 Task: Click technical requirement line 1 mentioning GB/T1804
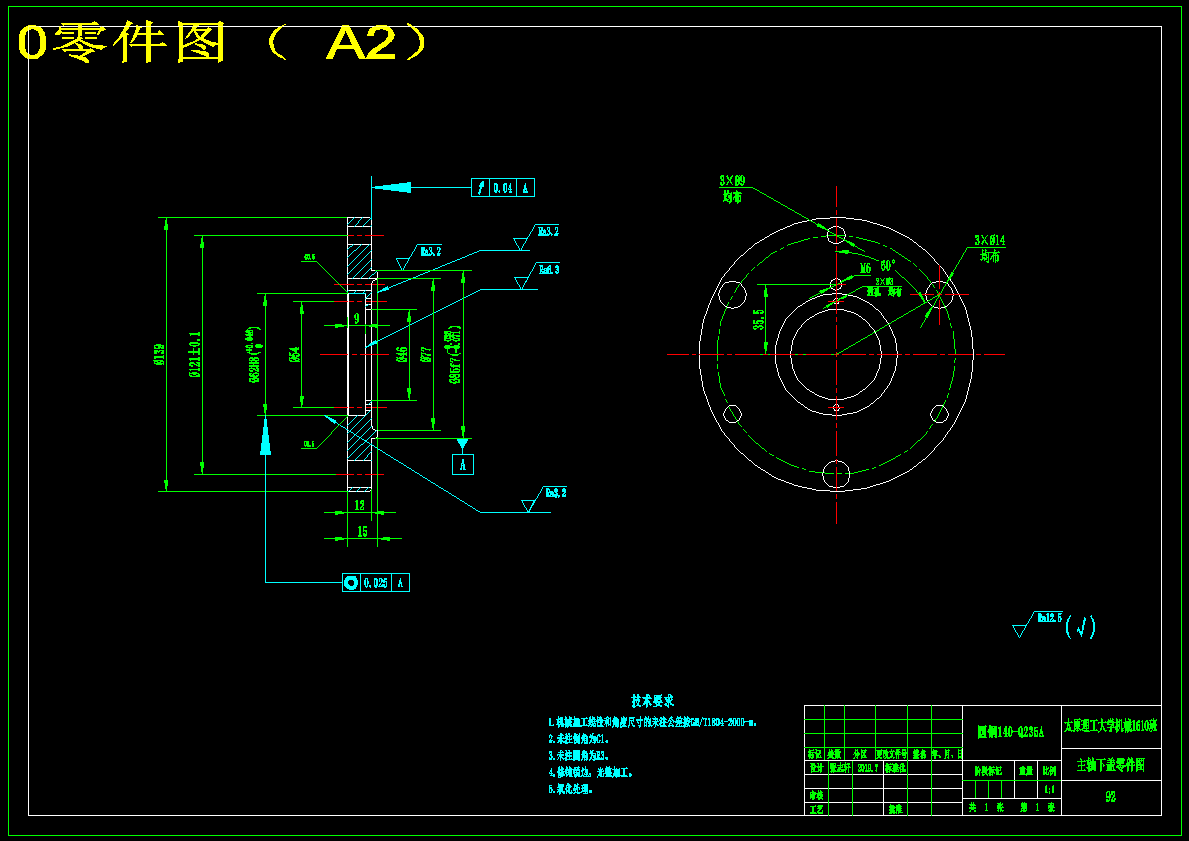(x=653, y=723)
